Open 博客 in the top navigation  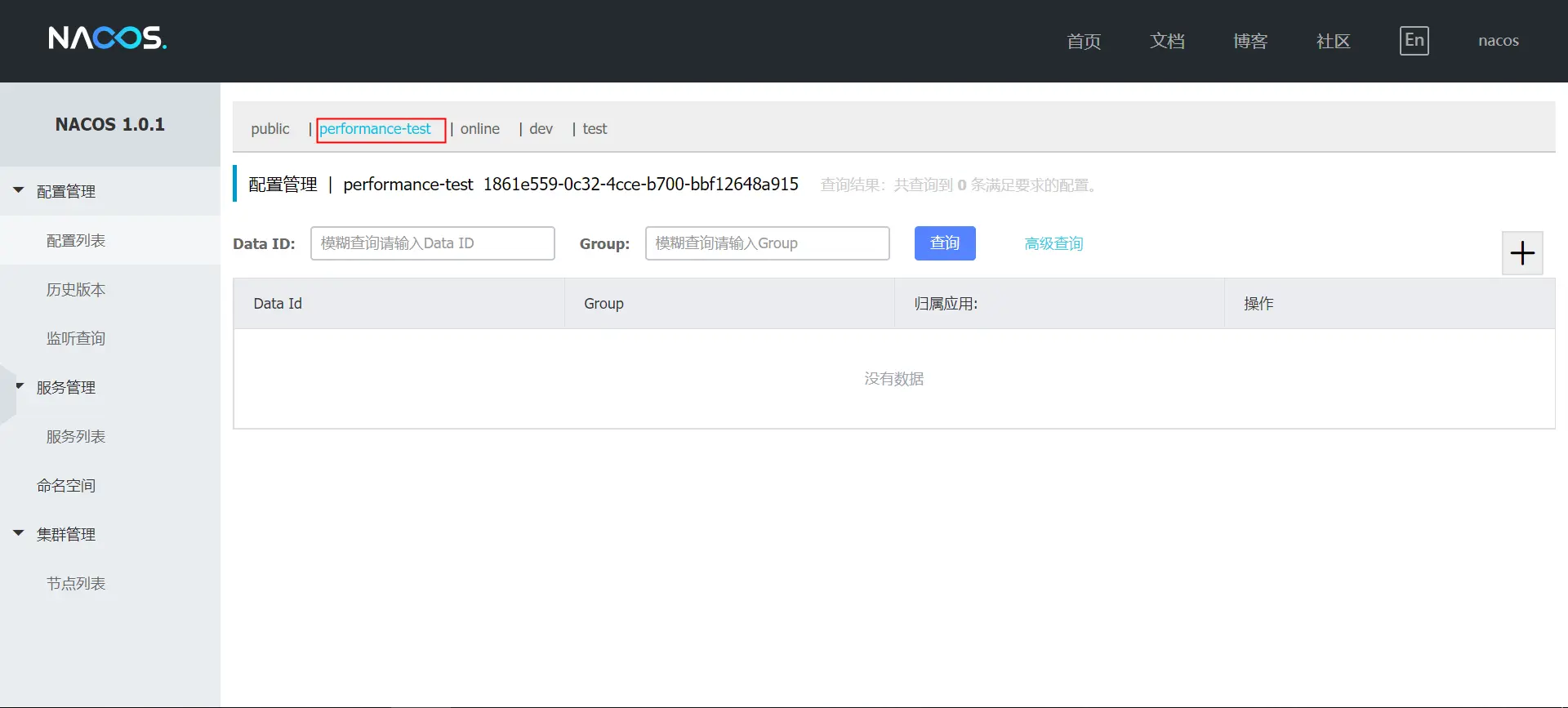point(1250,41)
